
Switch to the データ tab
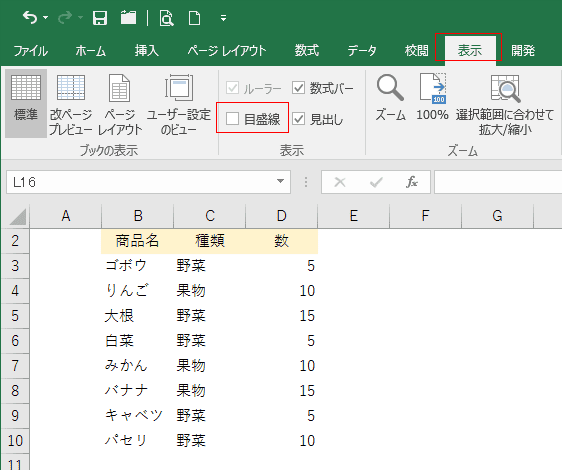click(x=362, y=51)
